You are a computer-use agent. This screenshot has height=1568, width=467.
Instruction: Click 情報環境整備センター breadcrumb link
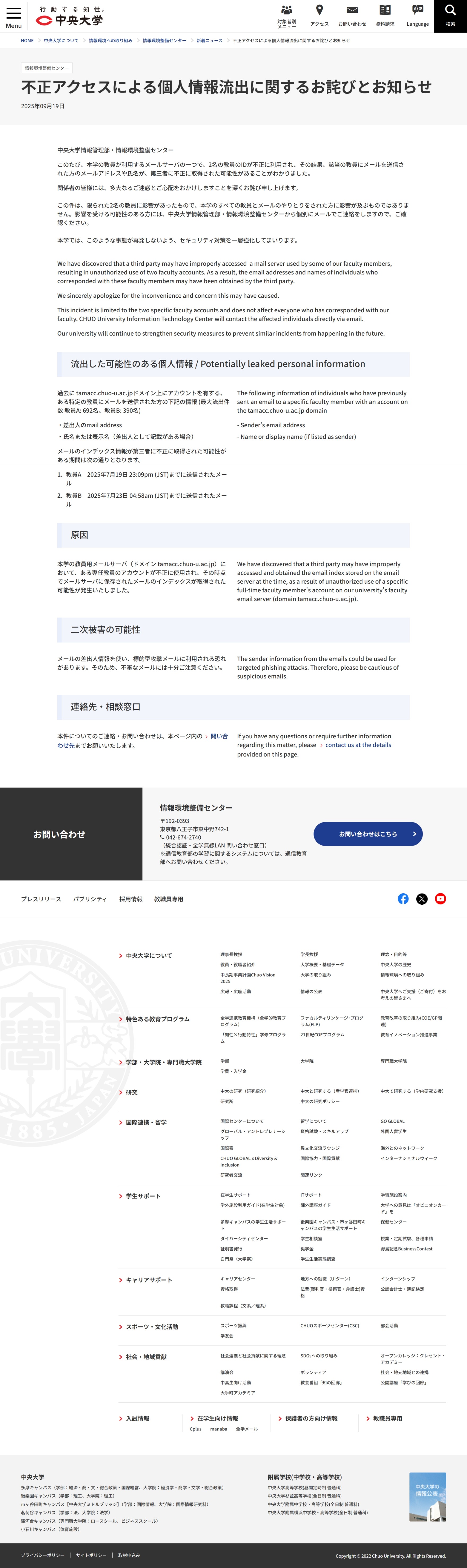coord(165,41)
